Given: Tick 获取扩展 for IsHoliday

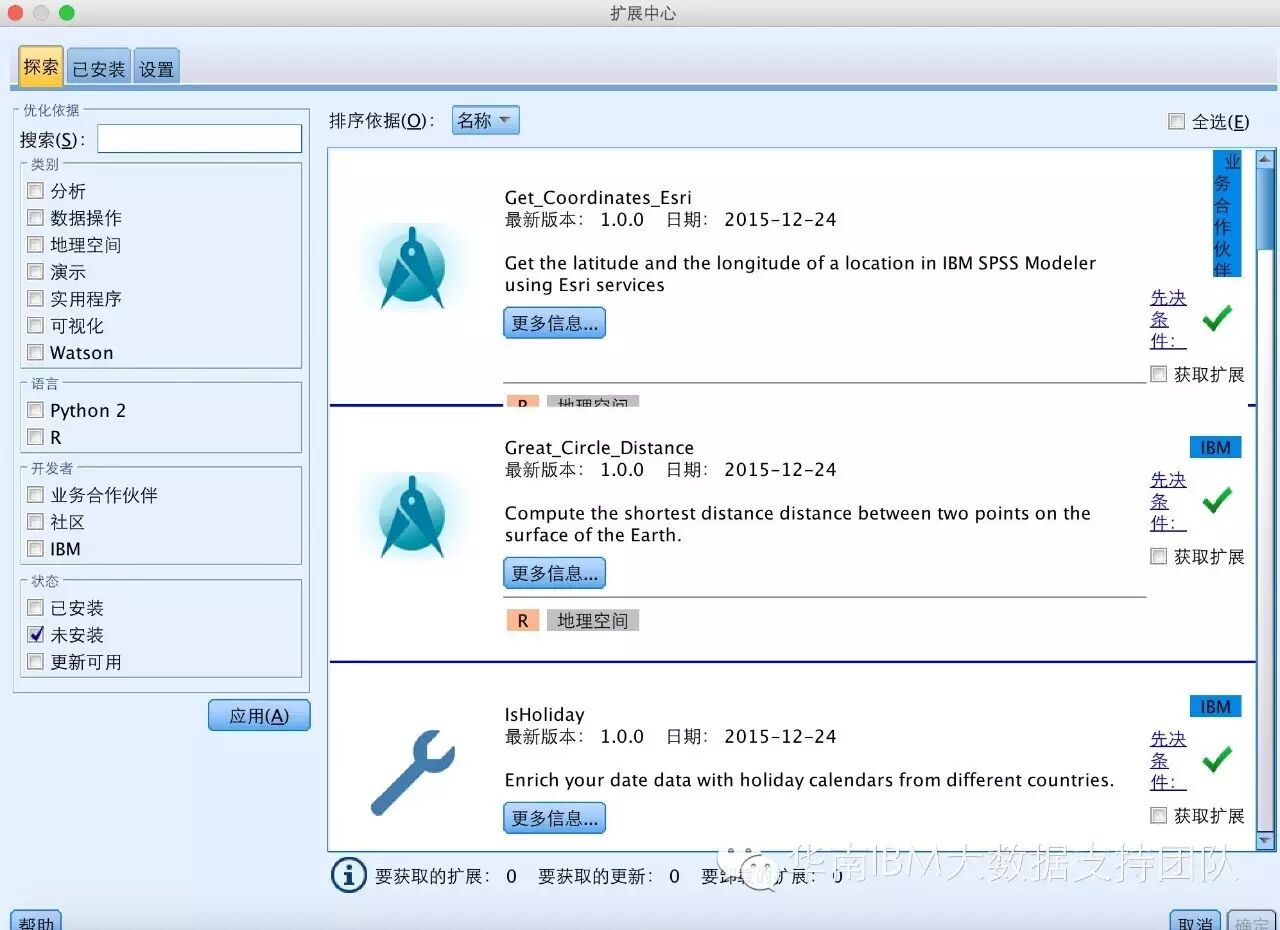Looking at the screenshot, I should coord(1159,815).
